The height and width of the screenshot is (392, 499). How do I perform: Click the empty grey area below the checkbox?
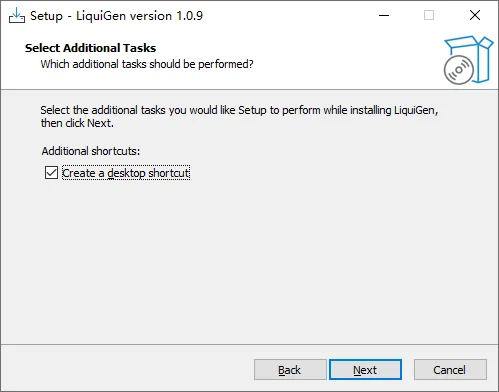click(x=249, y=260)
